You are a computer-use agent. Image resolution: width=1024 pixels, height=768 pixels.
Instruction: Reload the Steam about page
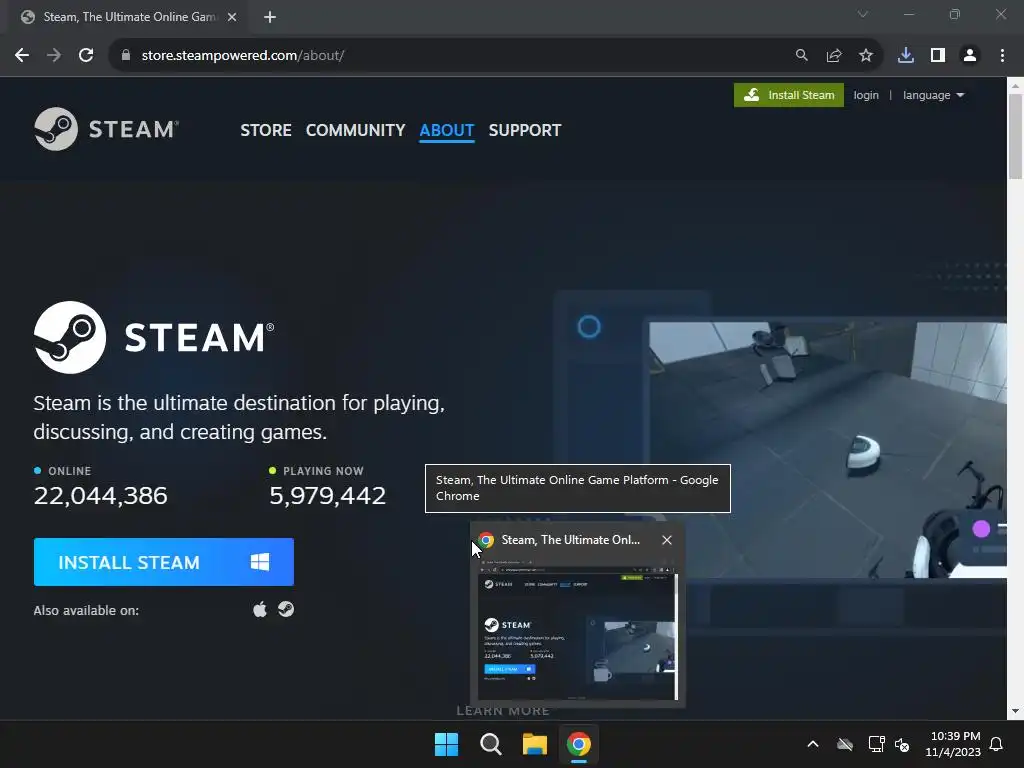tap(86, 56)
